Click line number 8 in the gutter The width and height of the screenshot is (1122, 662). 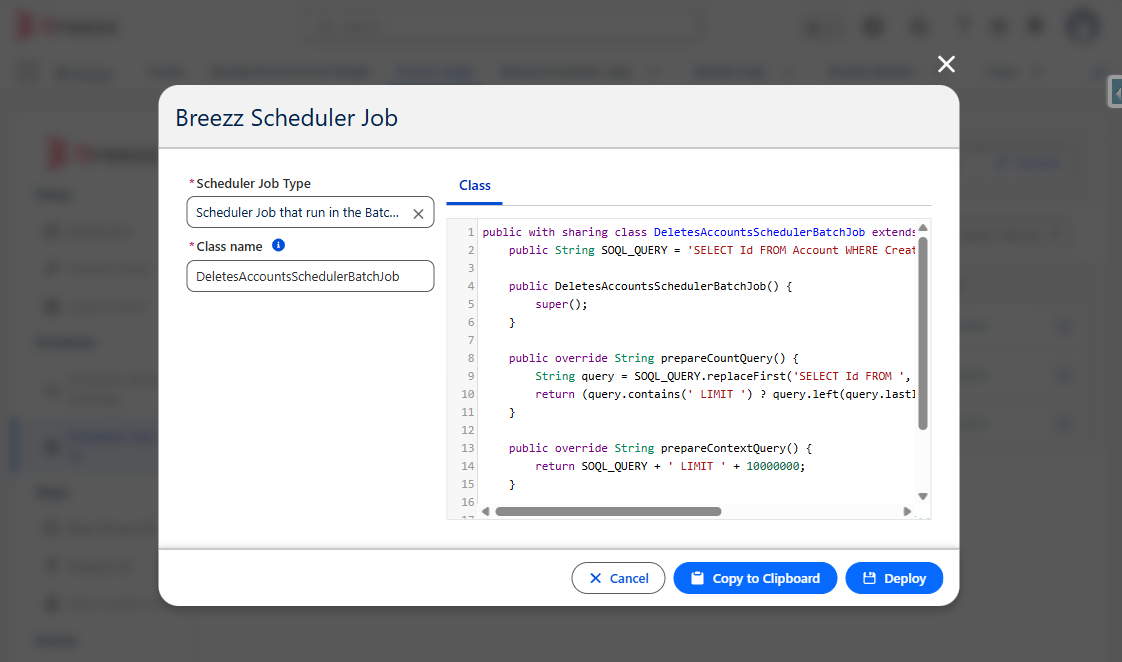pos(471,358)
